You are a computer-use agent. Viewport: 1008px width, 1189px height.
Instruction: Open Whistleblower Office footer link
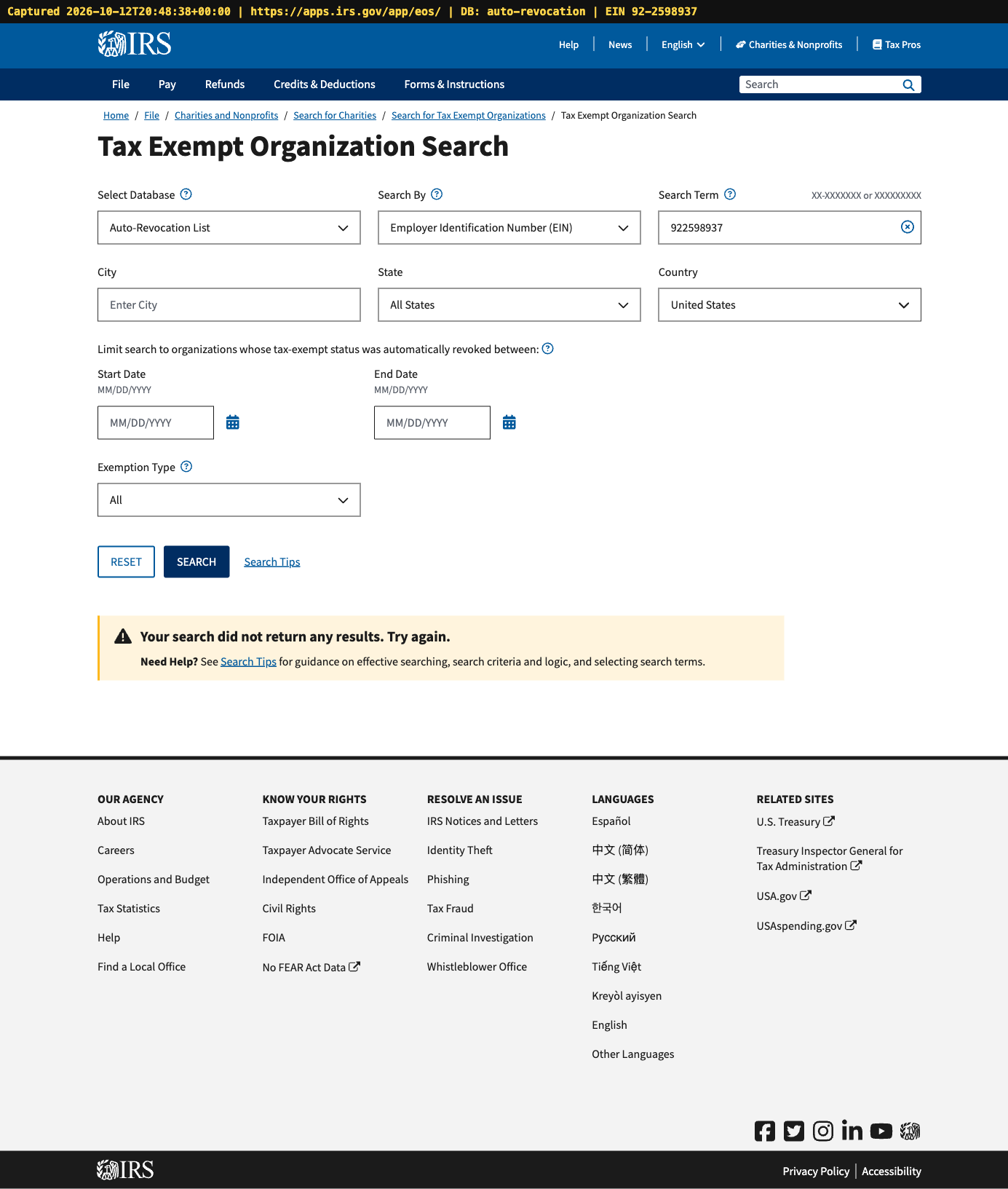477,966
